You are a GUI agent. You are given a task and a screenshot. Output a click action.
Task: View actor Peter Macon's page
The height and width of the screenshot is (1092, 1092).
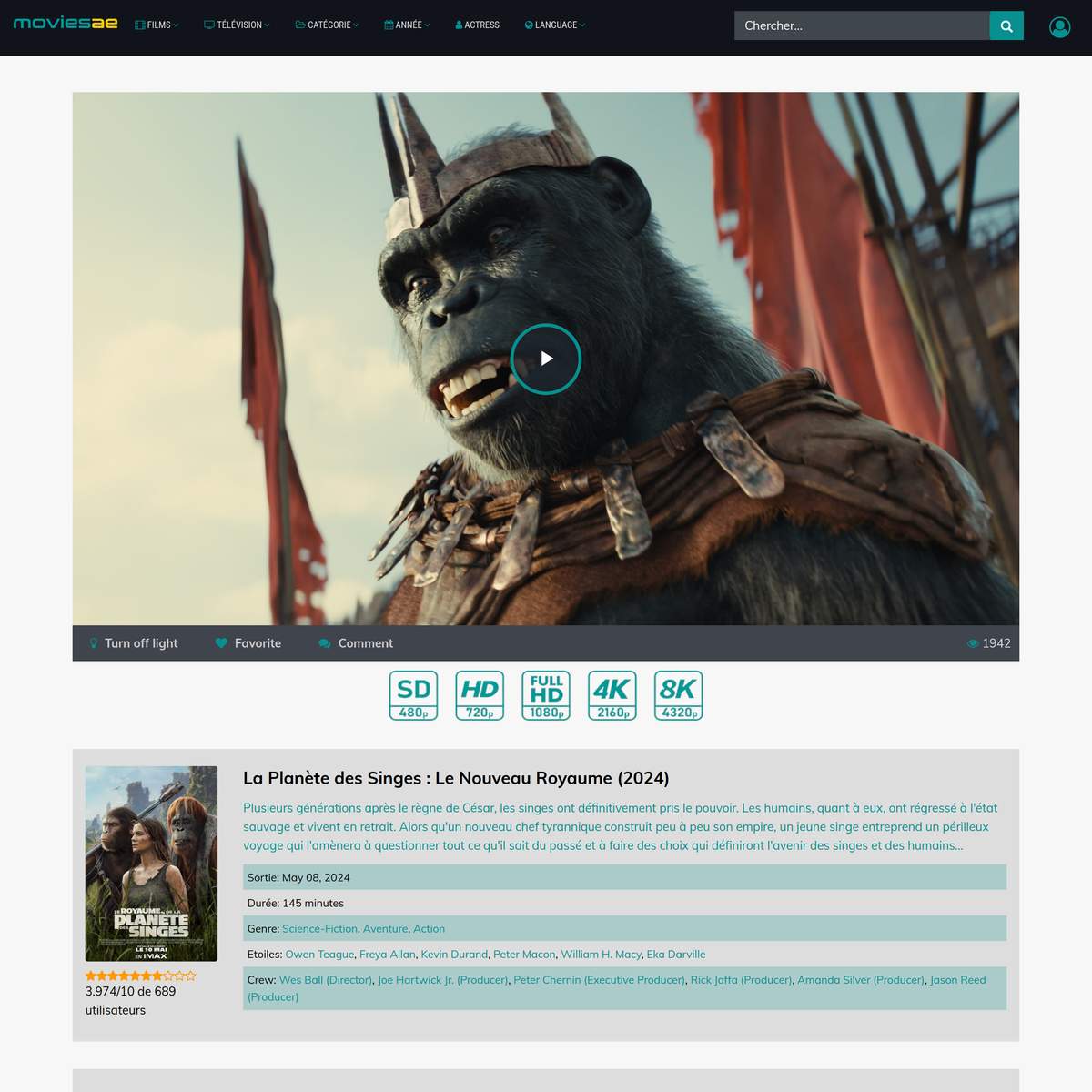[x=524, y=955]
